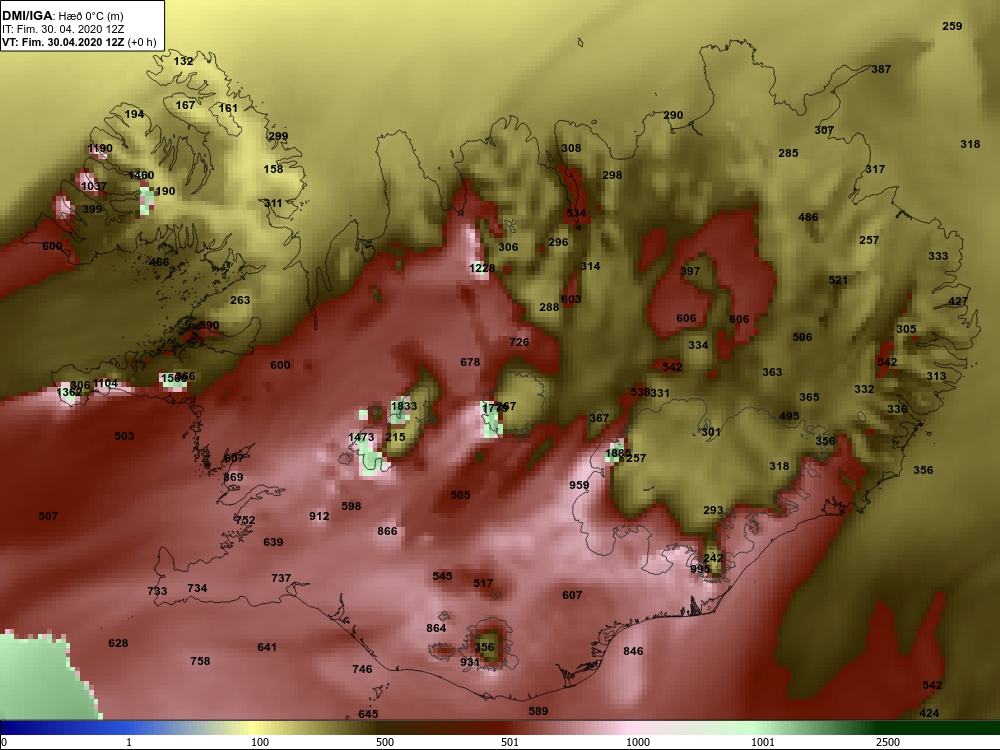Click the 'VT: Fim. 30.04.2020 12Z (+0 h)' line
This screenshot has width=1000, height=750.
[79, 42]
